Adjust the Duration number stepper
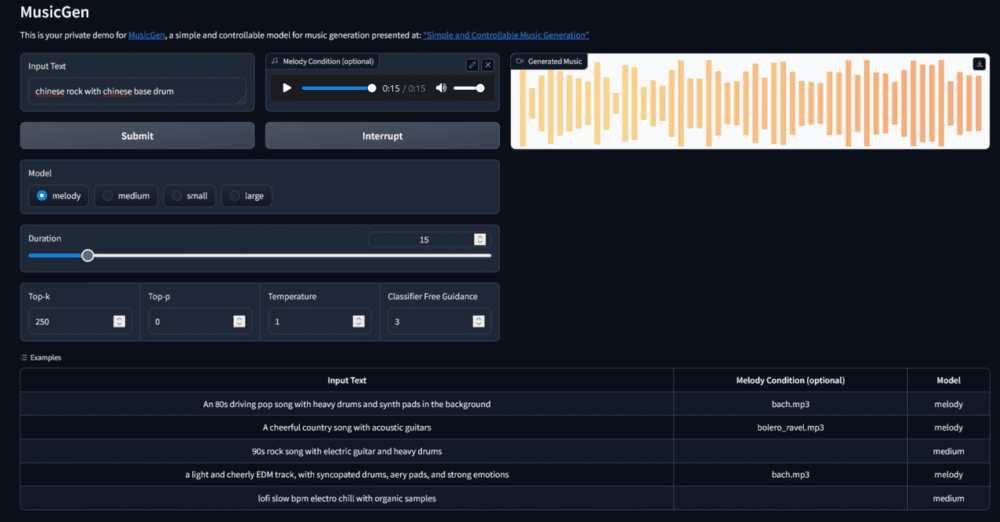Viewport: 1000px width, 522px height. pyautogui.click(x=480, y=239)
